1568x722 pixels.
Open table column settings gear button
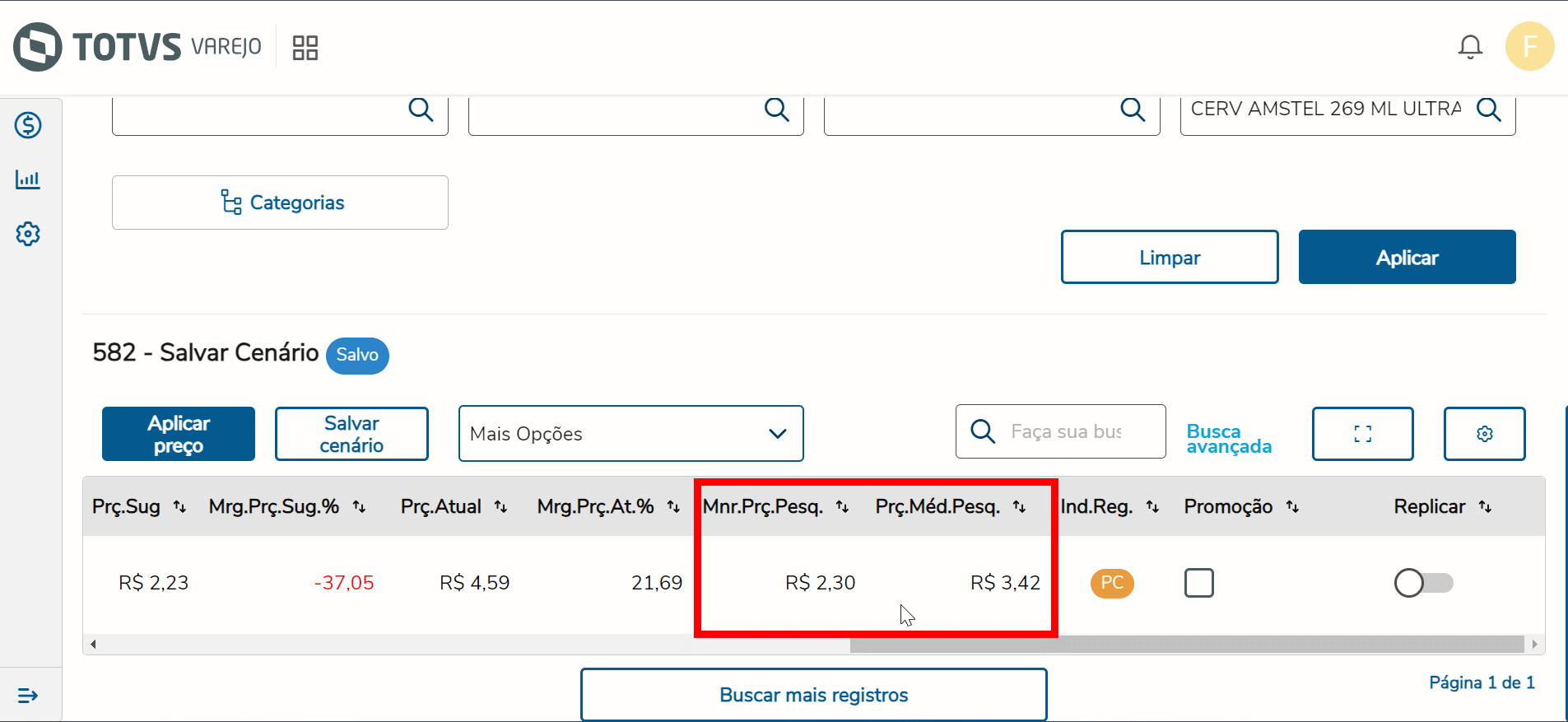[x=1484, y=434]
